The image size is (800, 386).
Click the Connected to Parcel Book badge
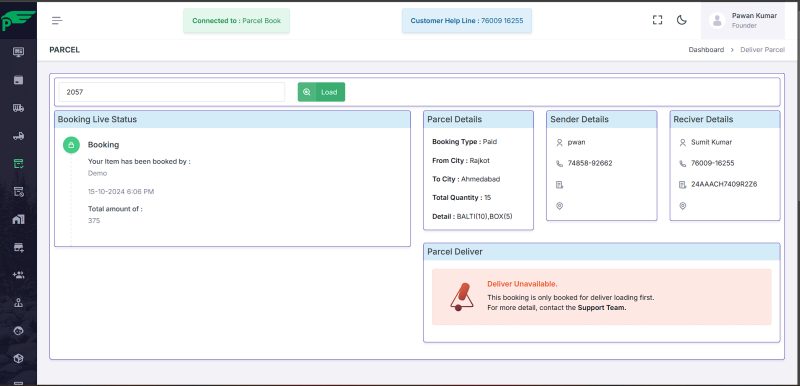(237, 21)
